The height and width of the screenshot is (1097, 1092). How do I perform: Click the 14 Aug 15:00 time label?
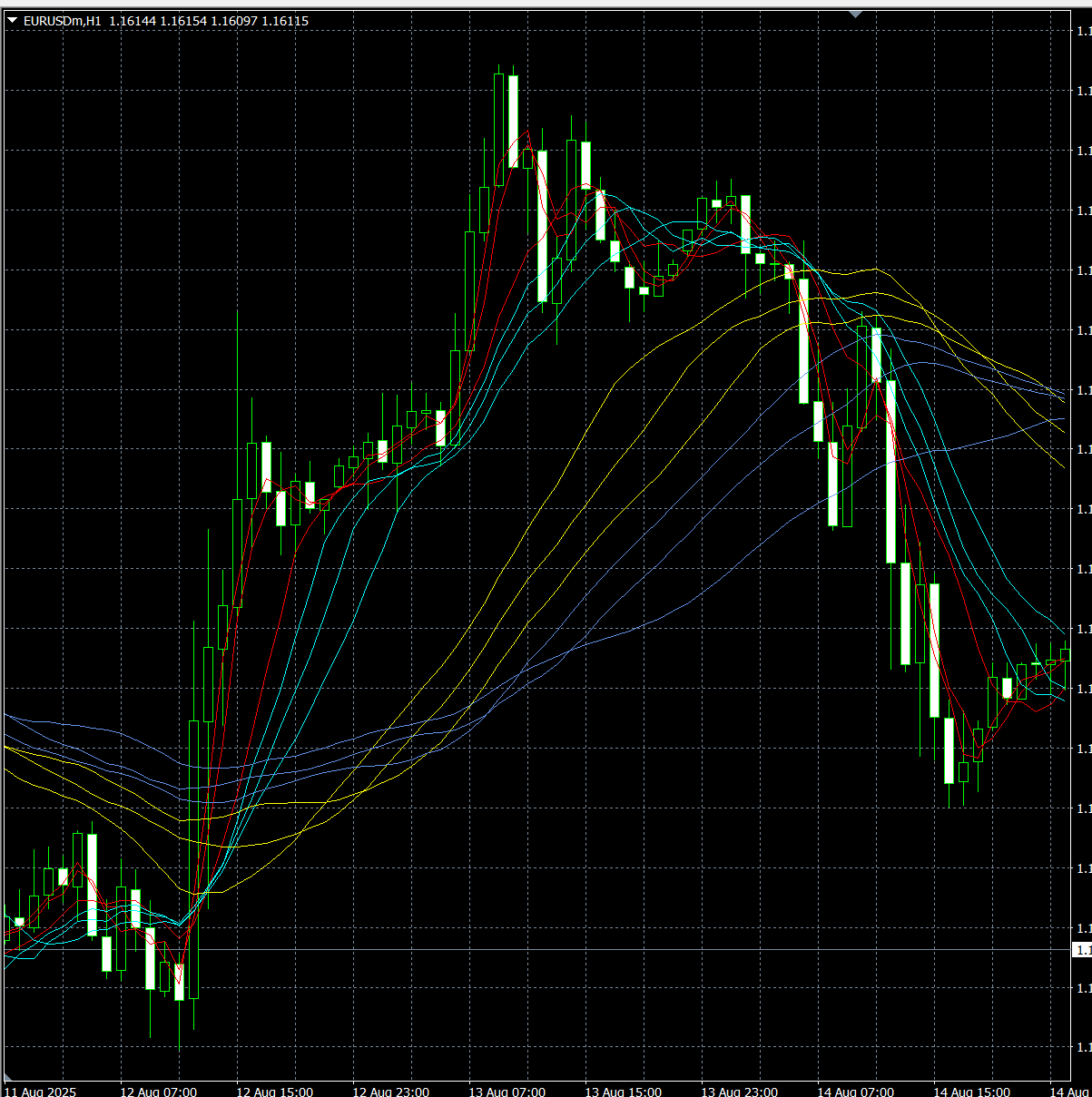coord(972,1091)
